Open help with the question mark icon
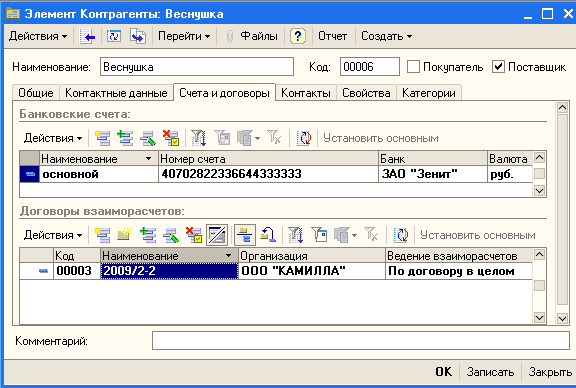Viewport: 576px width, 388px height. pyautogui.click(x=298, y=36)
